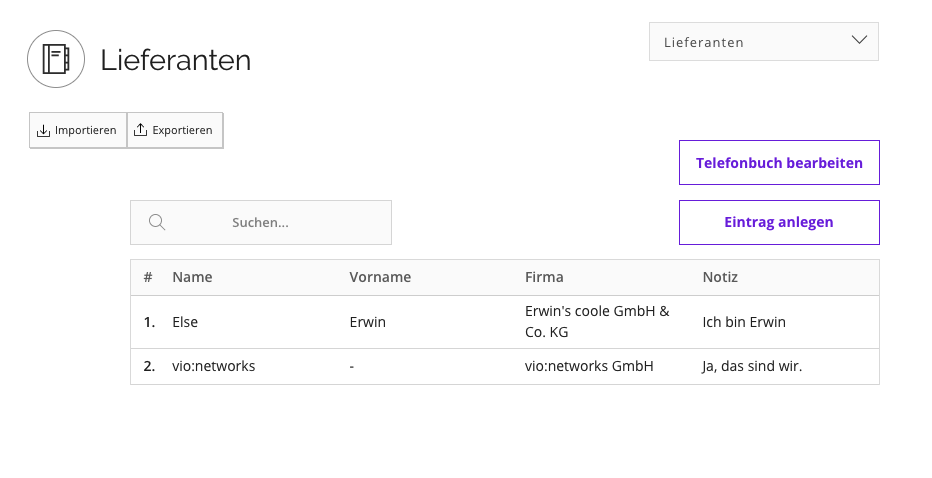Viewport: 932px width, 478px height.
Task: Click the Exportieren button
Action: [x=175, y=130]
